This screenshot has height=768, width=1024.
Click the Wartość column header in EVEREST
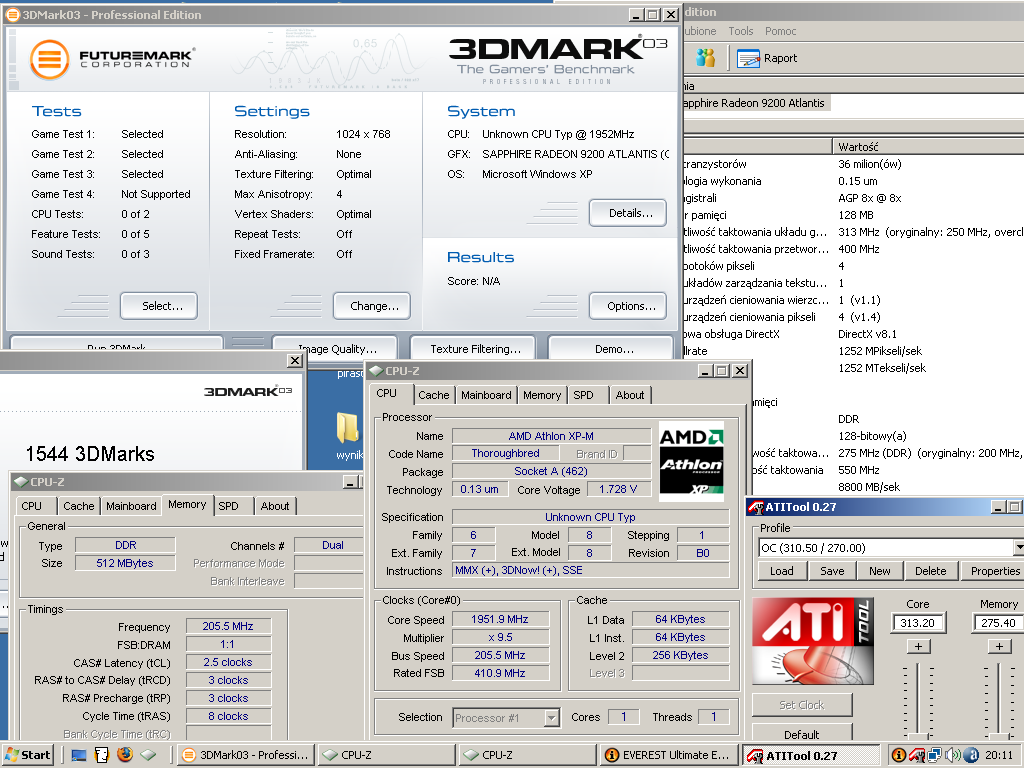(x=928, y=146)
